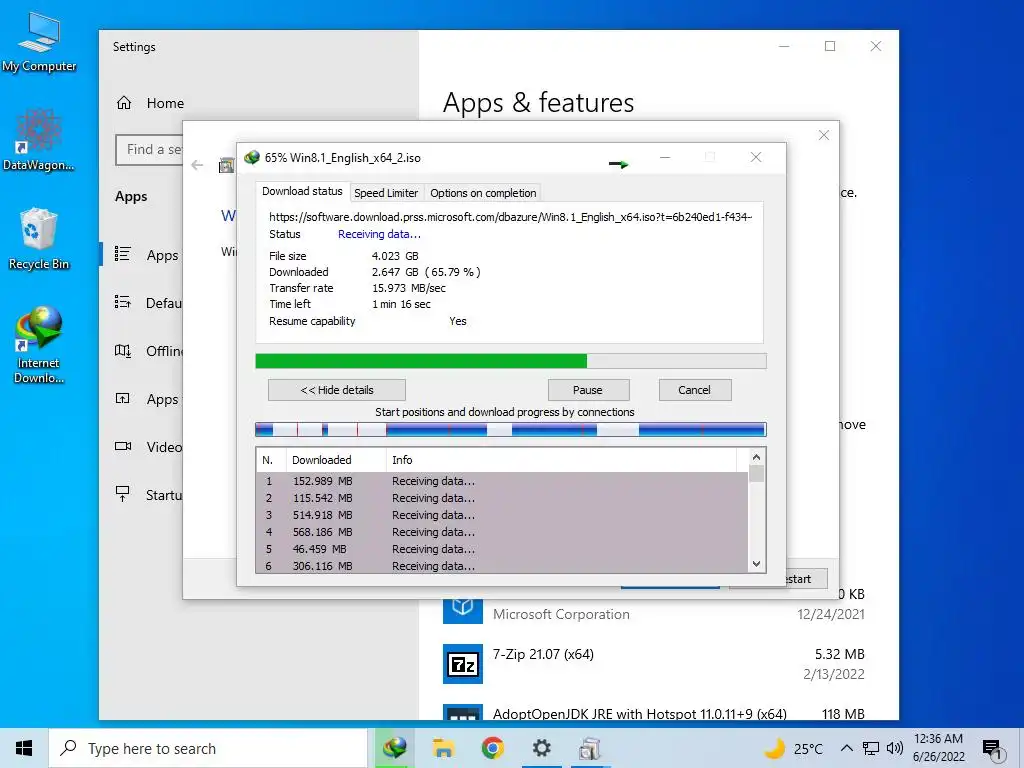The width and height of the screenshot is (1024, 768).
Task: Click Type here to search taskbar box
Action: (x=208, y=748)
